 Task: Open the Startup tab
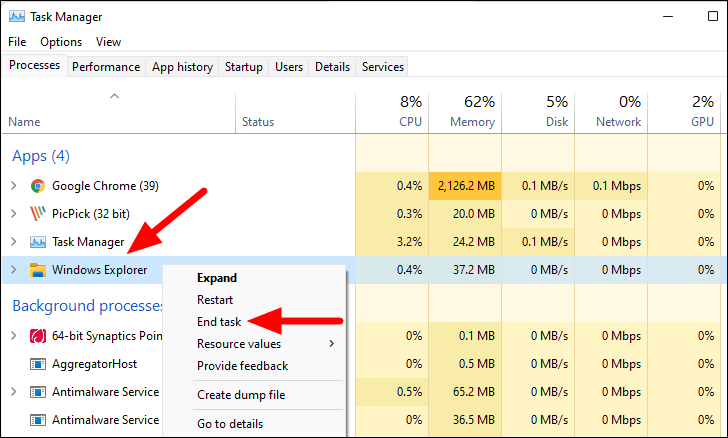pyautogui.click(x=244, y=67)
